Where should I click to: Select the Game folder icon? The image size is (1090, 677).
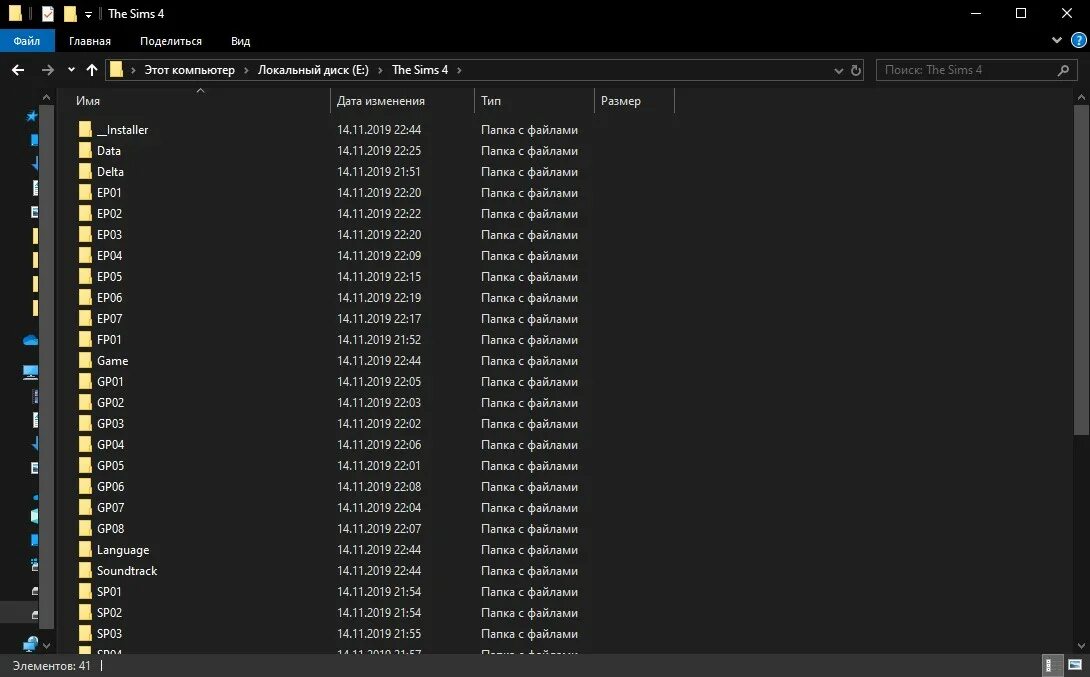[x=85, y=360]
